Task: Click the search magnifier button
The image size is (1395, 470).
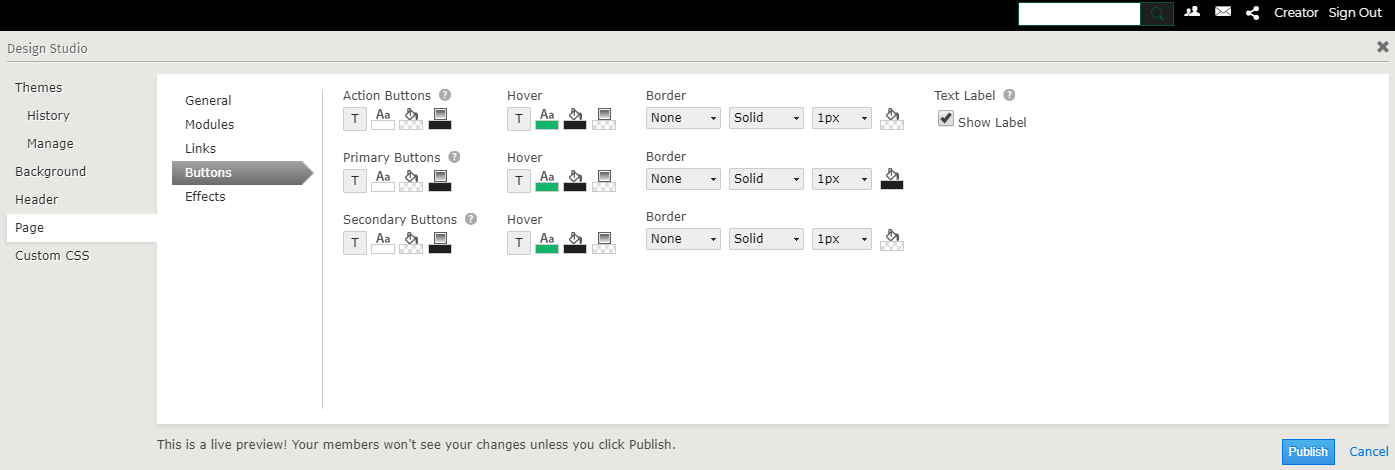Action: (x=1157, y=13)
